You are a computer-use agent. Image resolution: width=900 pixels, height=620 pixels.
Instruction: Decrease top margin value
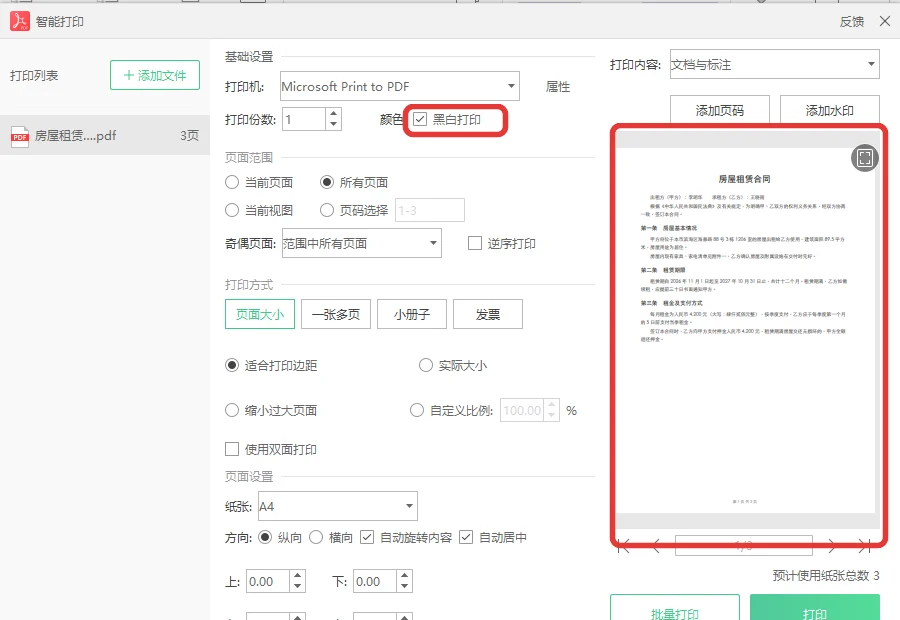(x=297, y=587)
